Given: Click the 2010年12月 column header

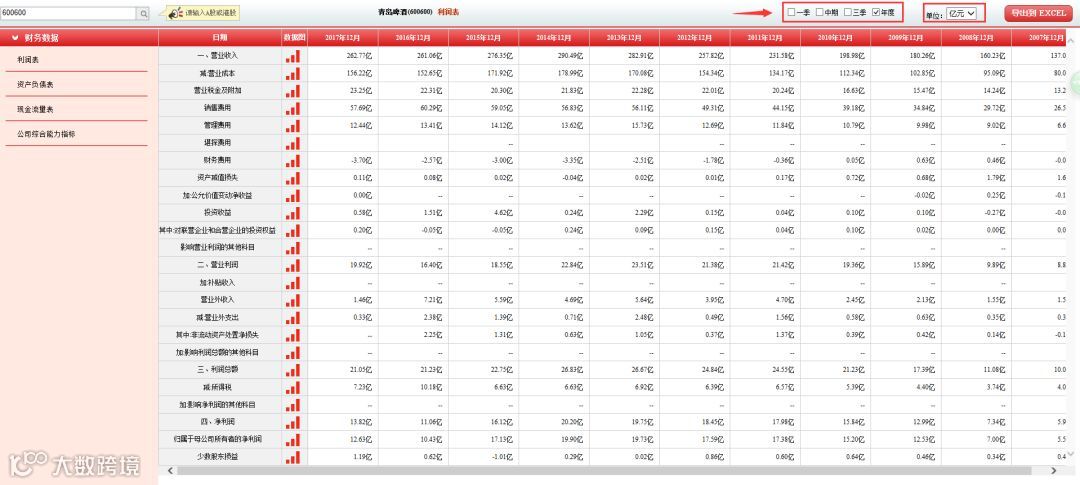Looking at the screenshot, I should (835, 38).
